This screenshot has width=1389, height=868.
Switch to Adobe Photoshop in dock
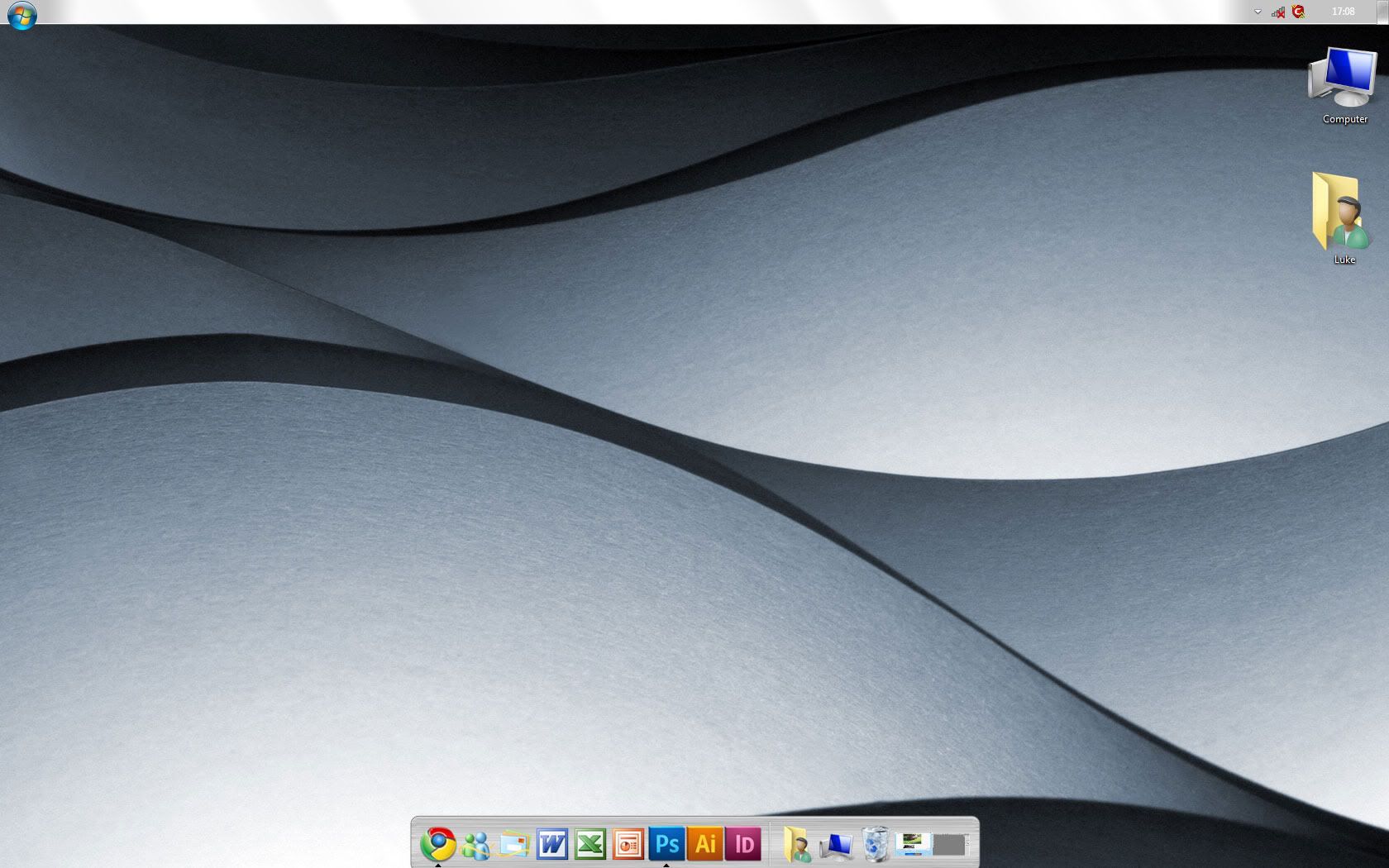pyautogui.click(x=666, y=844)
